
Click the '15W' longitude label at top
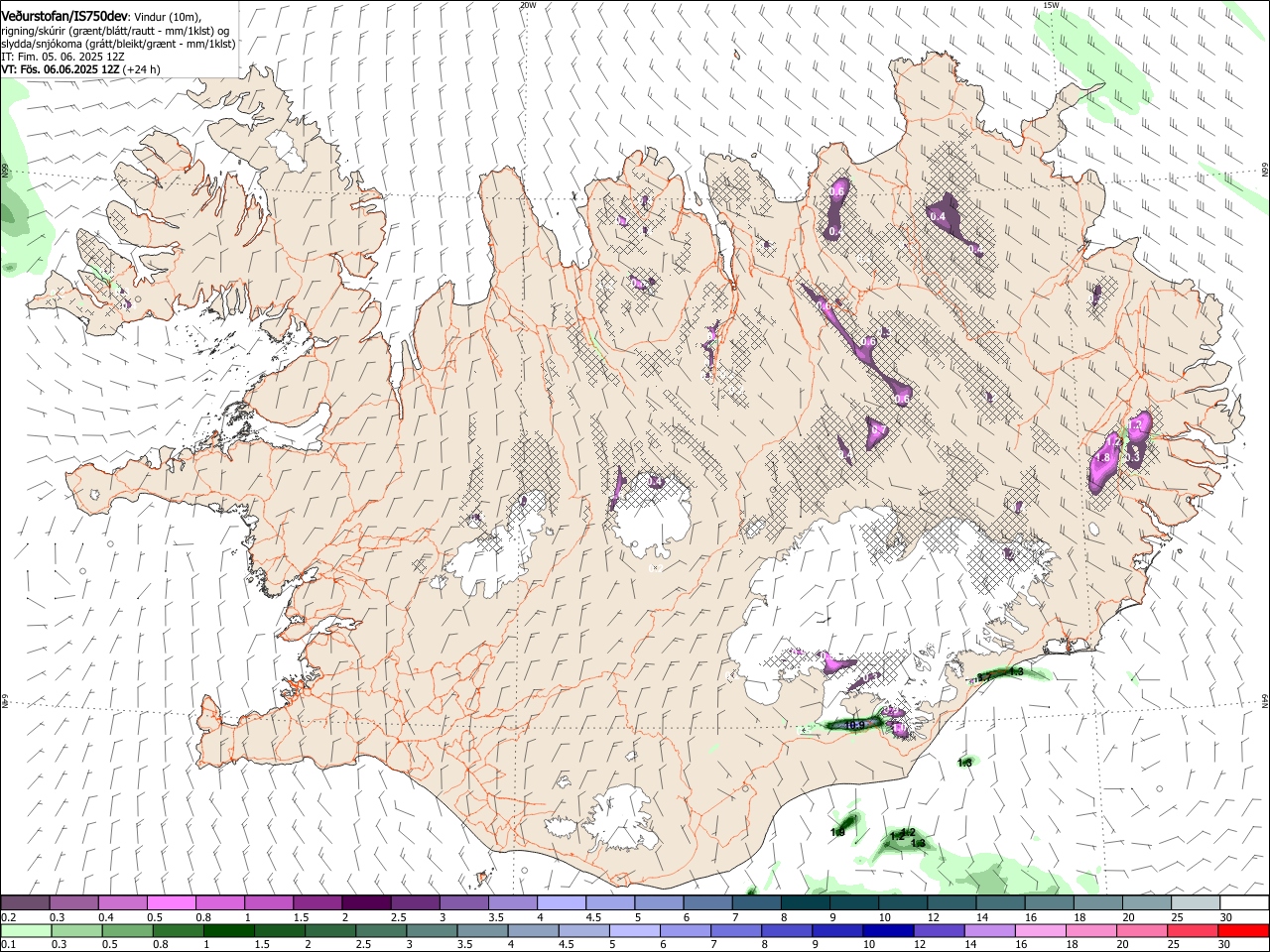point(1051,5)
